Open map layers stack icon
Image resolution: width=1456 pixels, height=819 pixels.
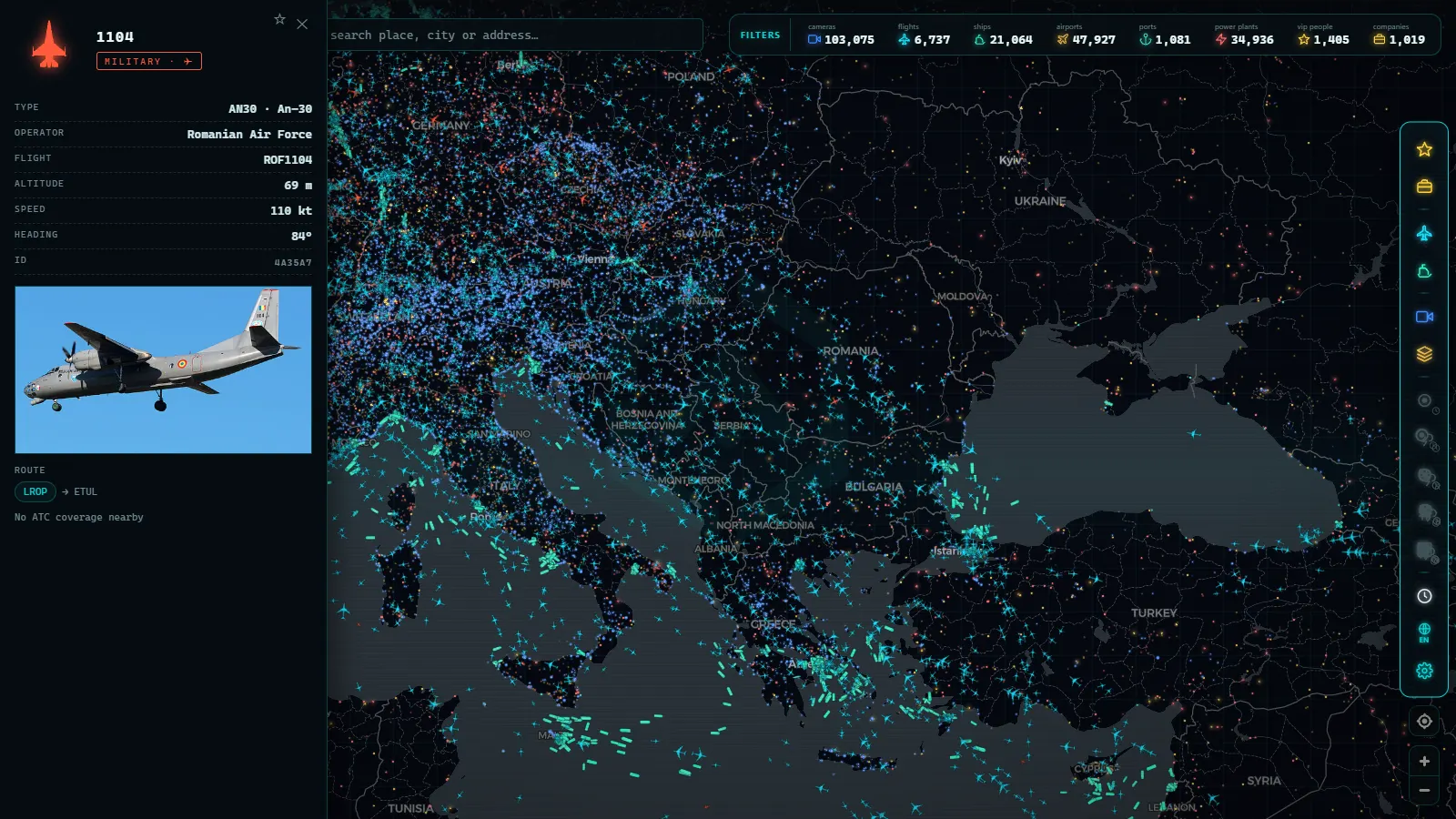point(1424,354)
